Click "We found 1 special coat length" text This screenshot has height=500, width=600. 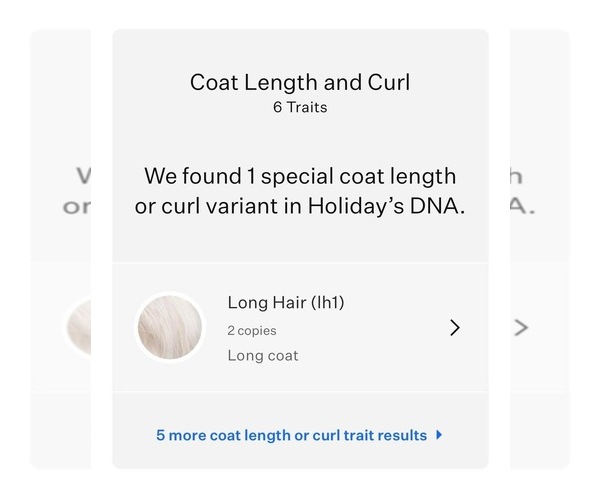coord(300,177)
